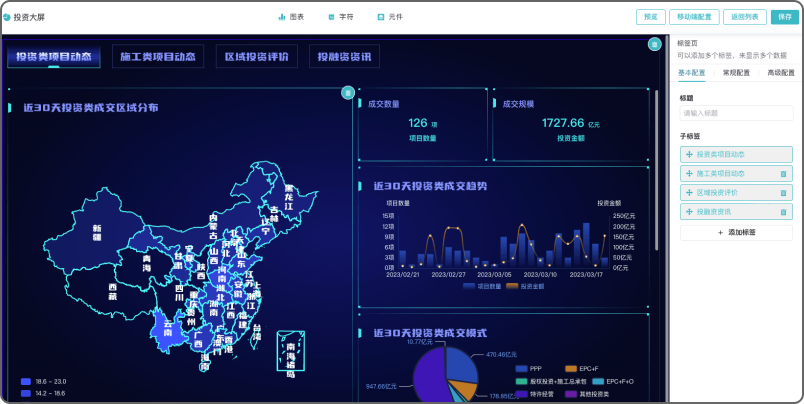Click the 126 项目数量 value
This screenshot has width=804, height=404.
(x=418, y=123)
